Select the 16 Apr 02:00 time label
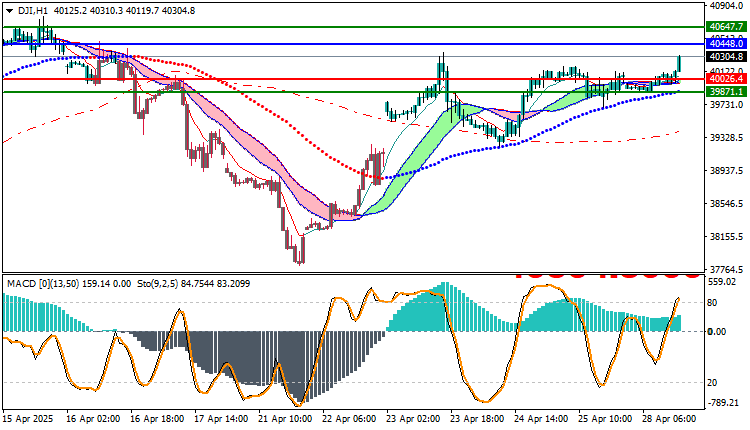Image resolution: width=750 pixels, height=430 pixels. (x=93, y=419)
